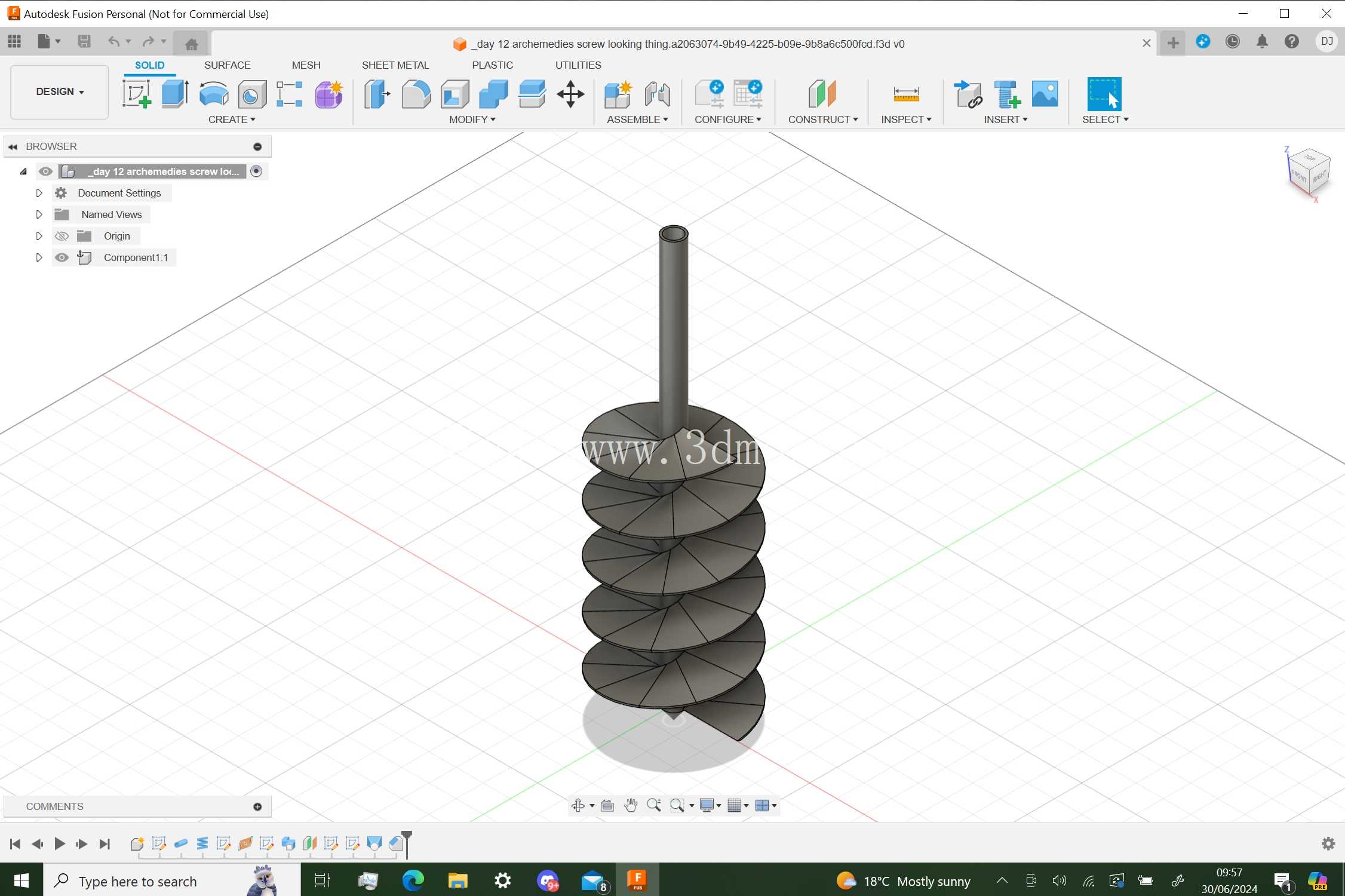This screenshot has width=1345, height=896.
Task: Click the ViewCube to reorient view
Action: (x=1309, y=173)
